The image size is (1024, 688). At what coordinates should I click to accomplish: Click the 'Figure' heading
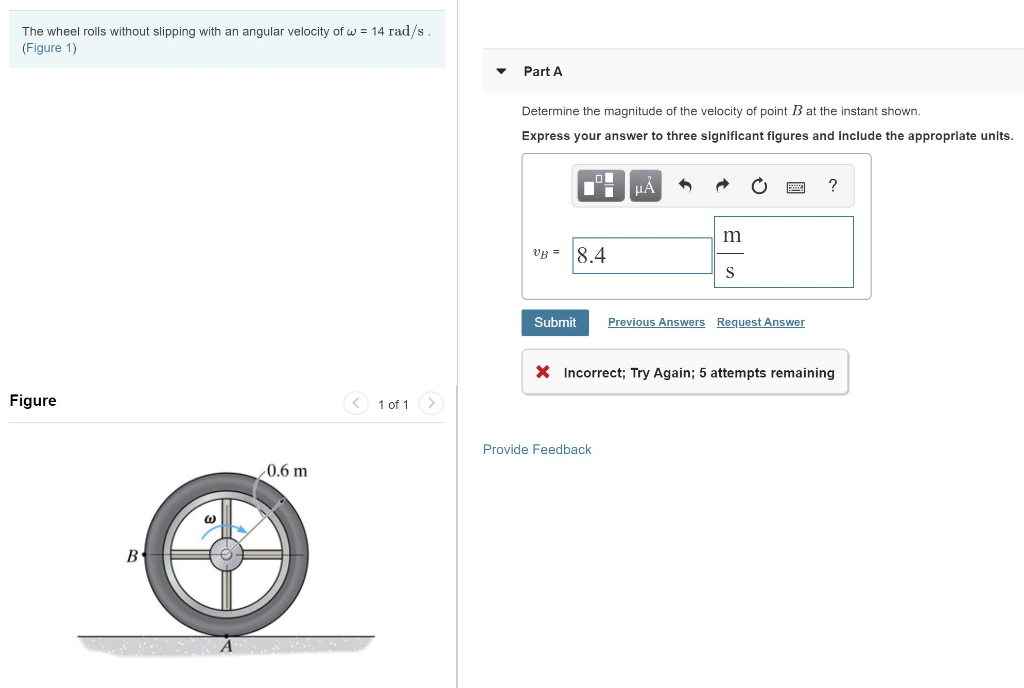(33, 401)
